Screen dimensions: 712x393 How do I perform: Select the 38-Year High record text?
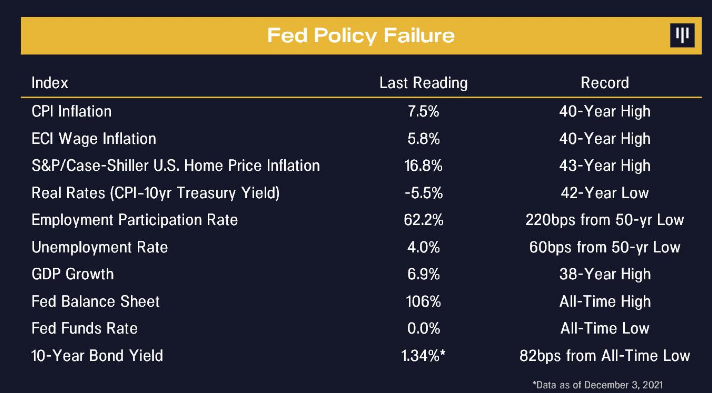[x=605, y=274]
